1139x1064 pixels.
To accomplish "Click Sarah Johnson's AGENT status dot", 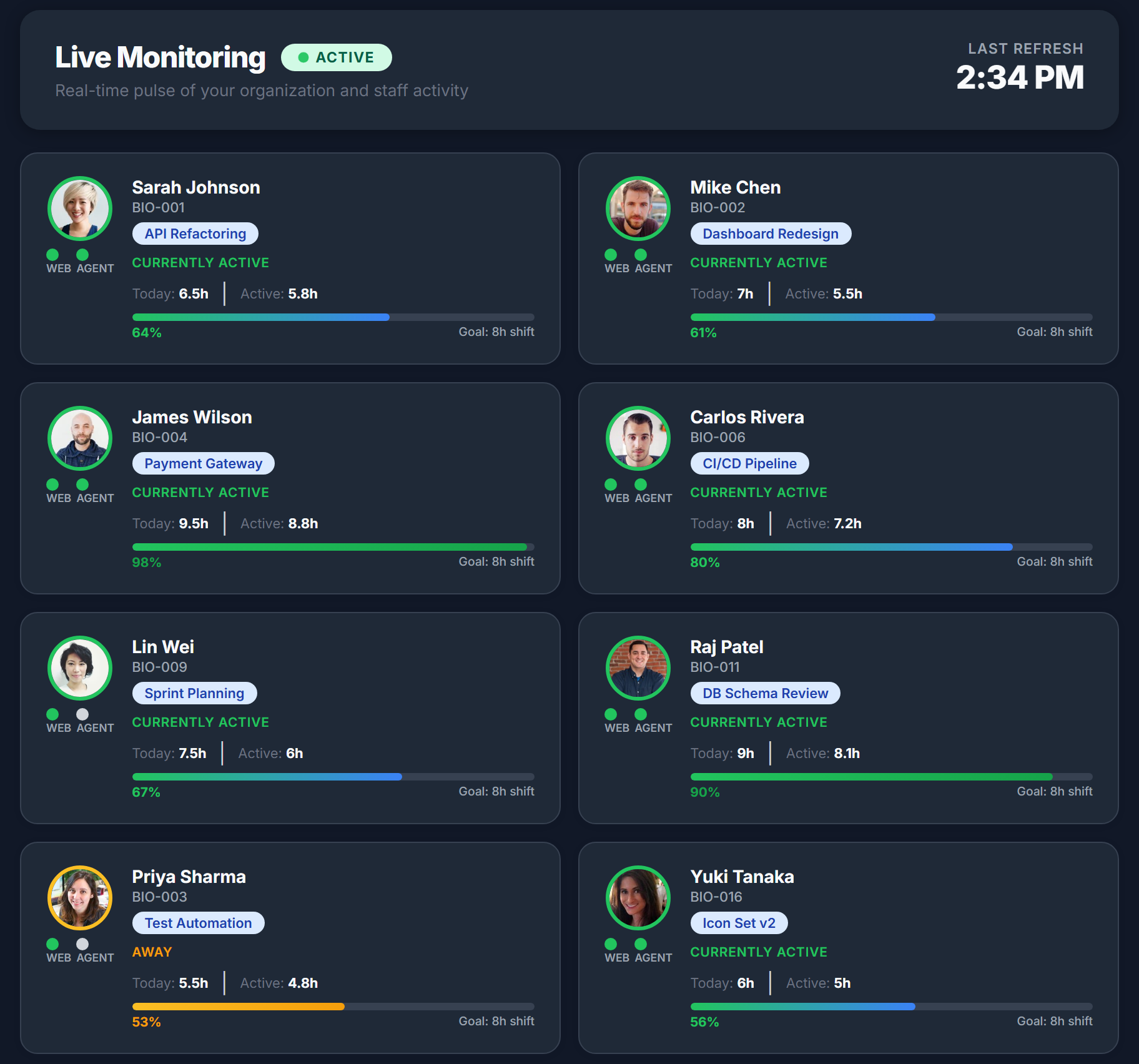I will point(82,255).
